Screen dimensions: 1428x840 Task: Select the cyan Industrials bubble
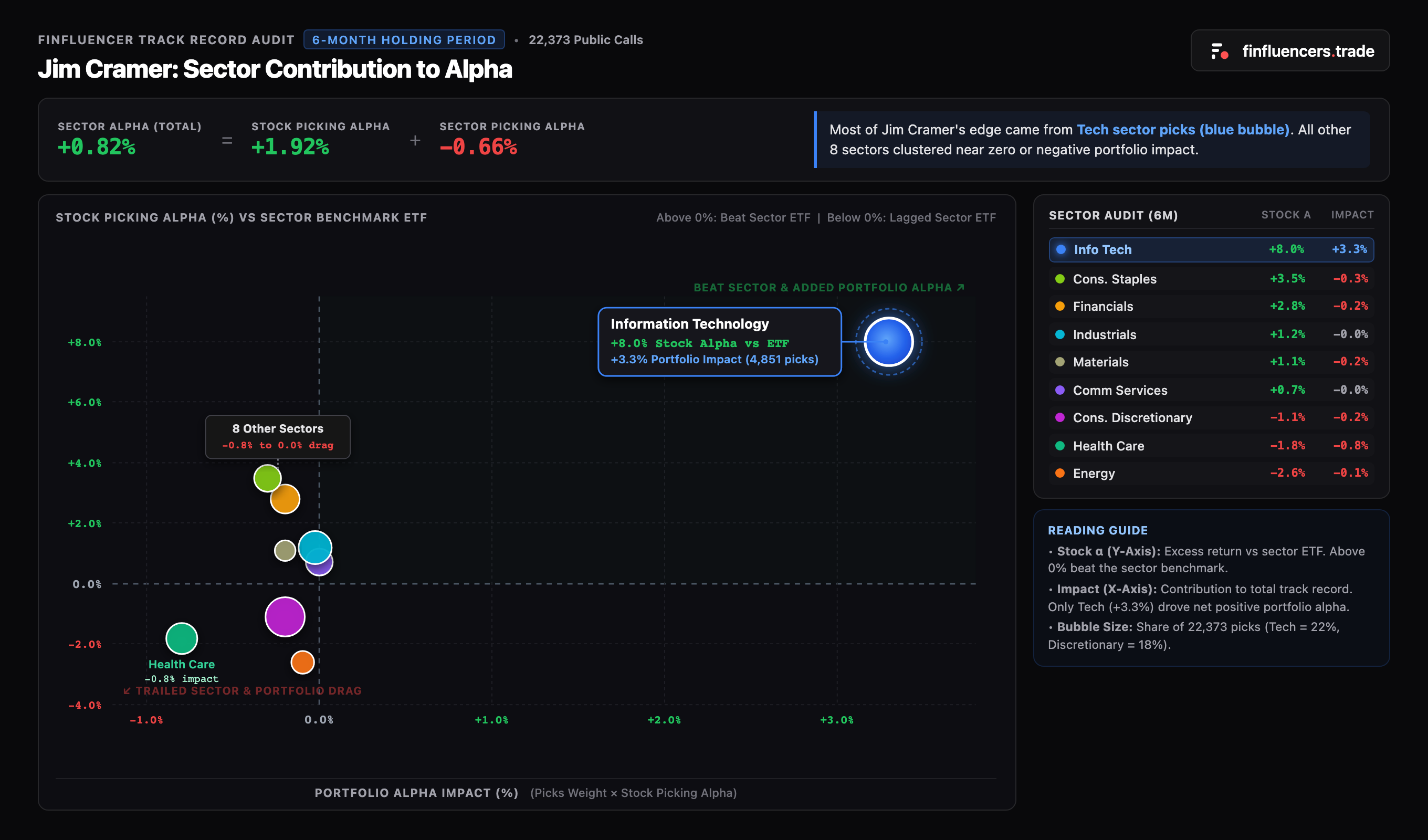pos(315,547)
